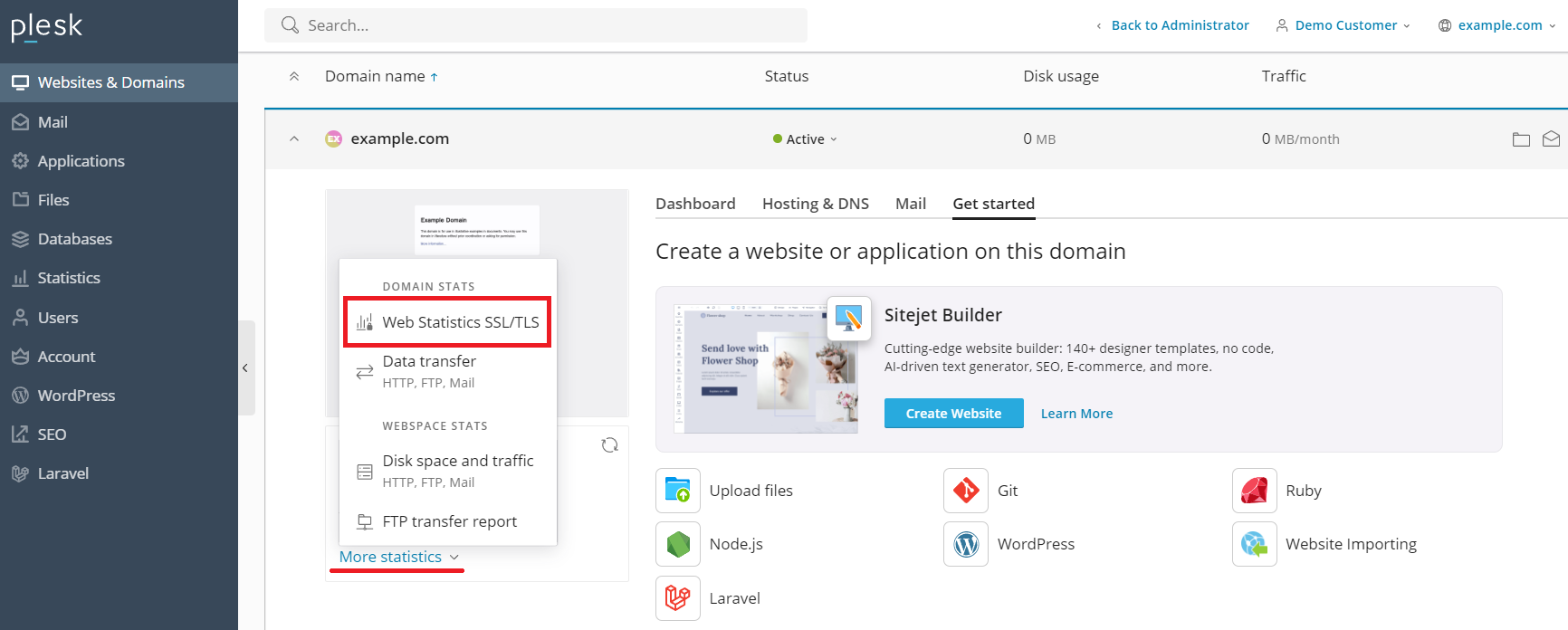This screenshot has width=1568, height=630.
Task: Click the Upload files icon
Action: coord(678,491)
